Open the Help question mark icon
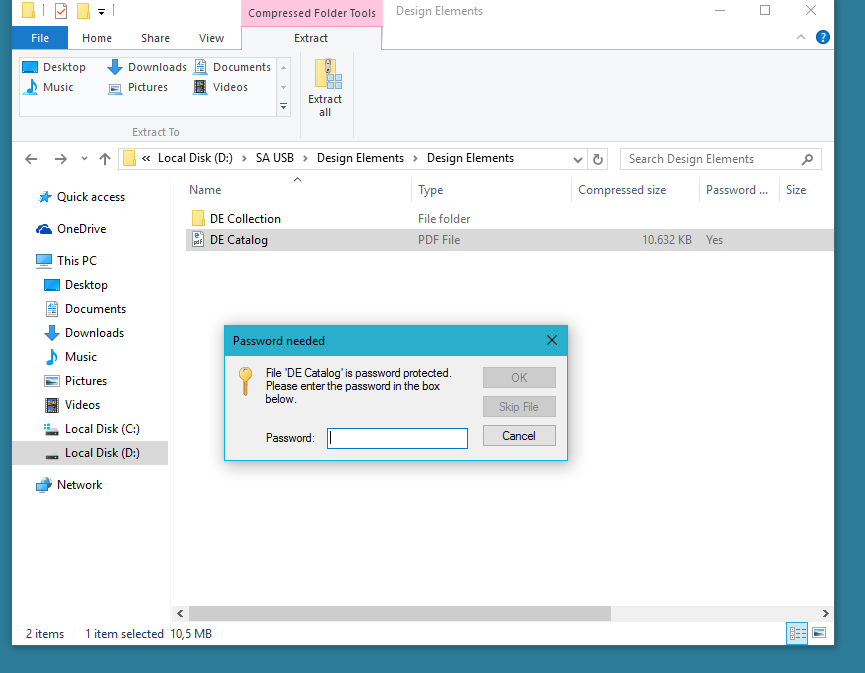The height and width of the screenshot is (673, 865). 823,38
